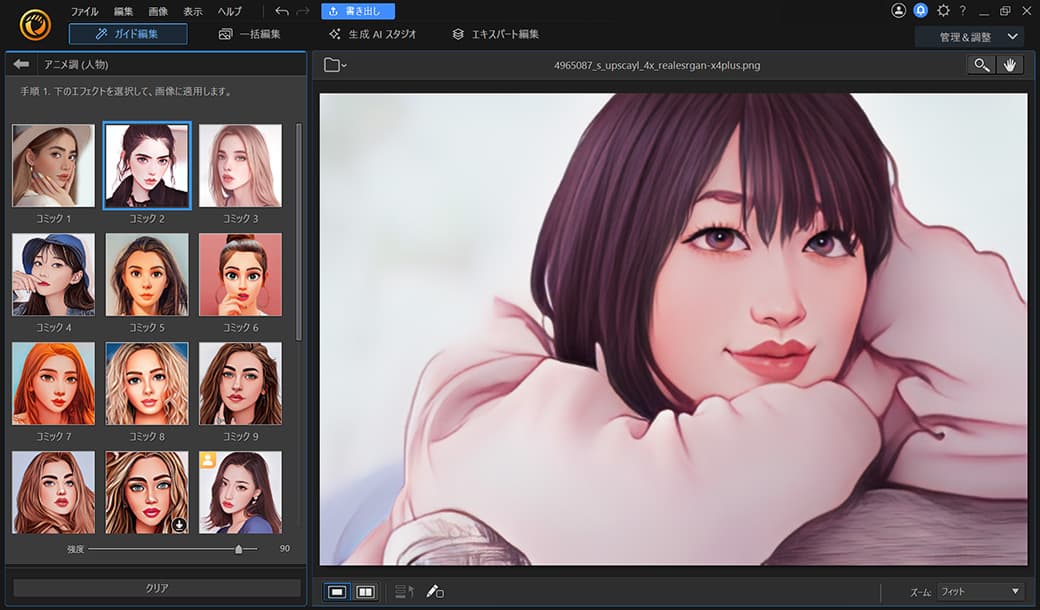Activate the magnifier zoom tool
The image size is (1040, 610).
point(980,64)
